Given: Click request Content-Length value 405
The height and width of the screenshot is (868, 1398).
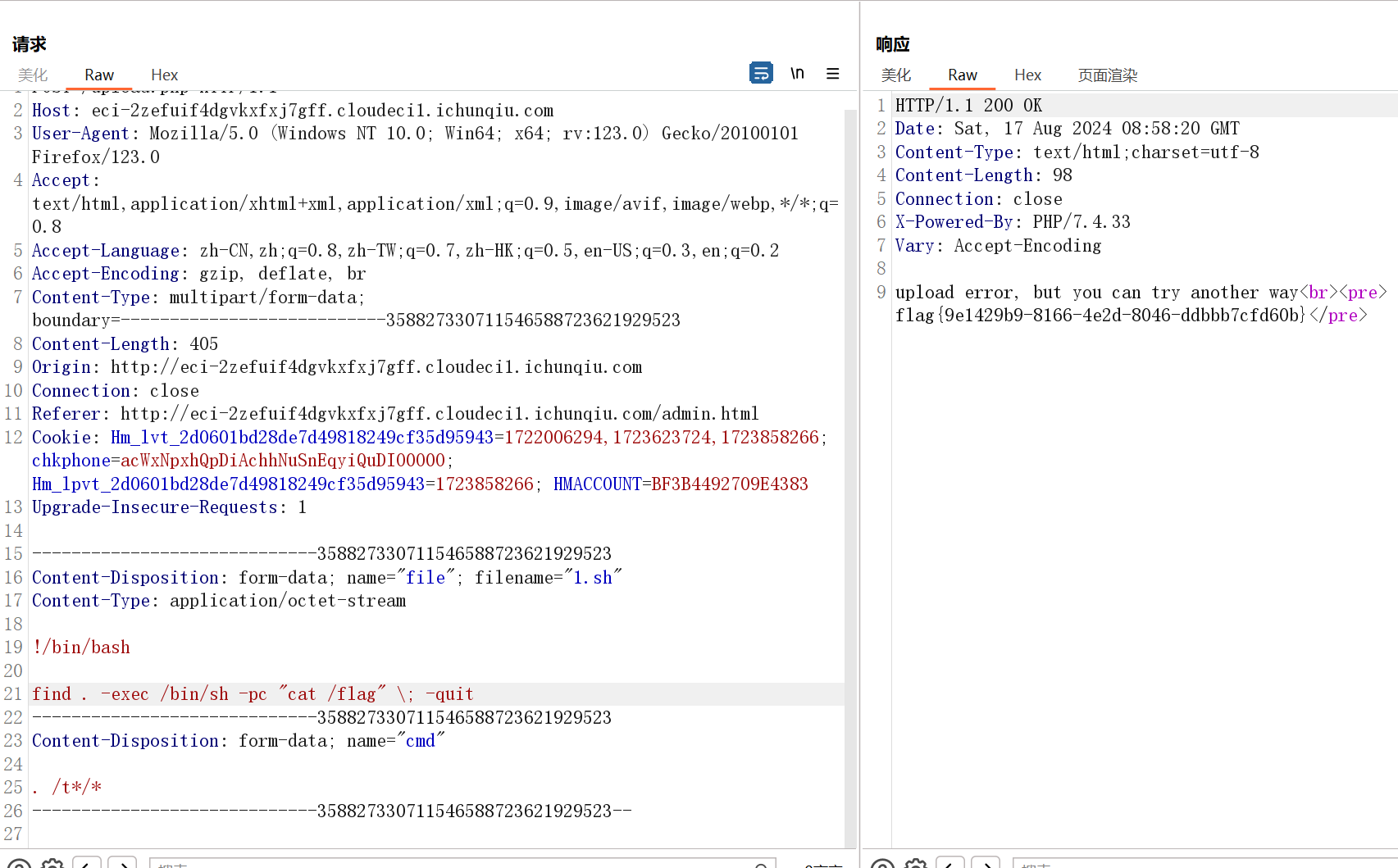Looking at the screenshot, I should [x=204, y=343].
